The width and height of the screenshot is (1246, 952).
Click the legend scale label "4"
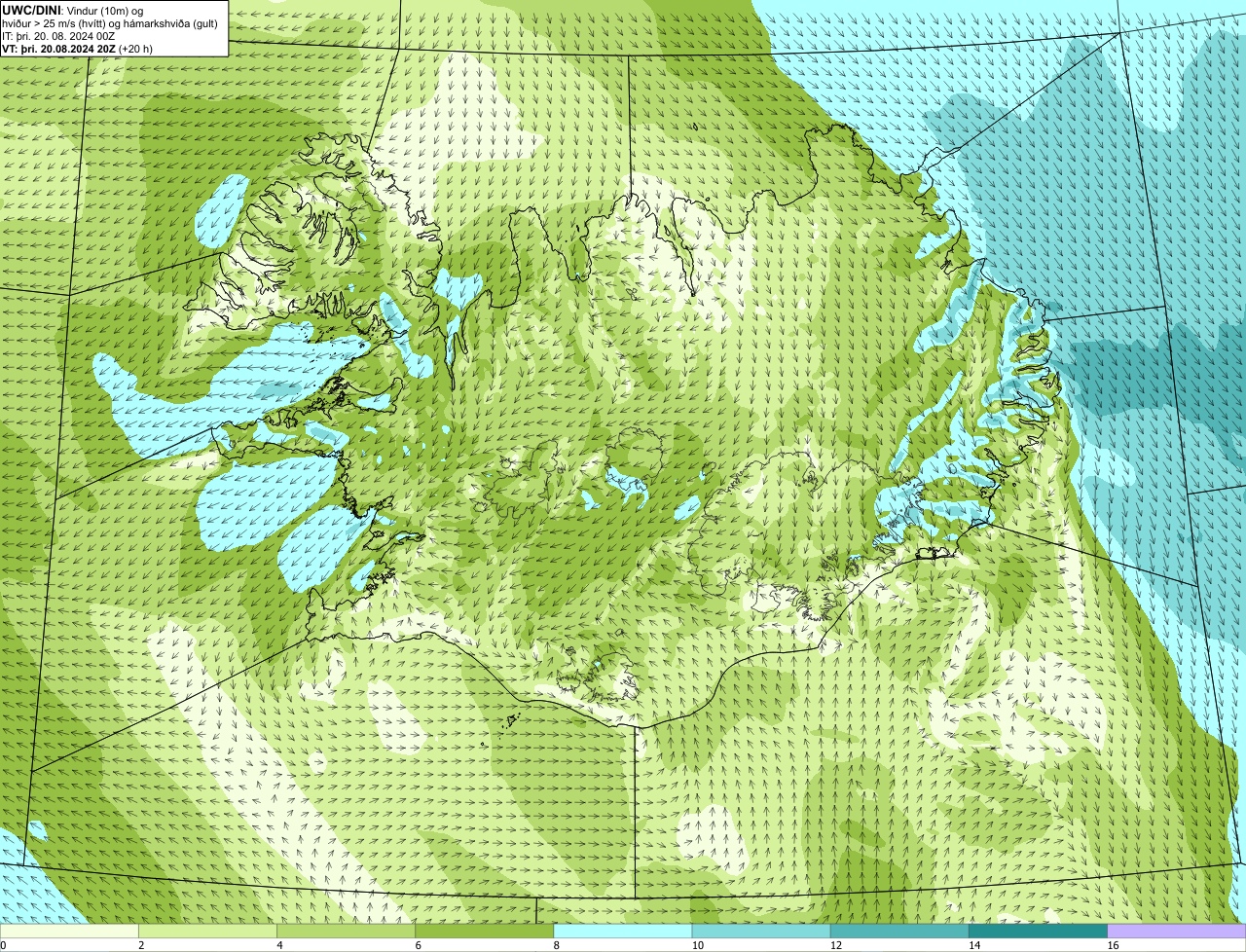pyautogui.click(x=279, y=945)
